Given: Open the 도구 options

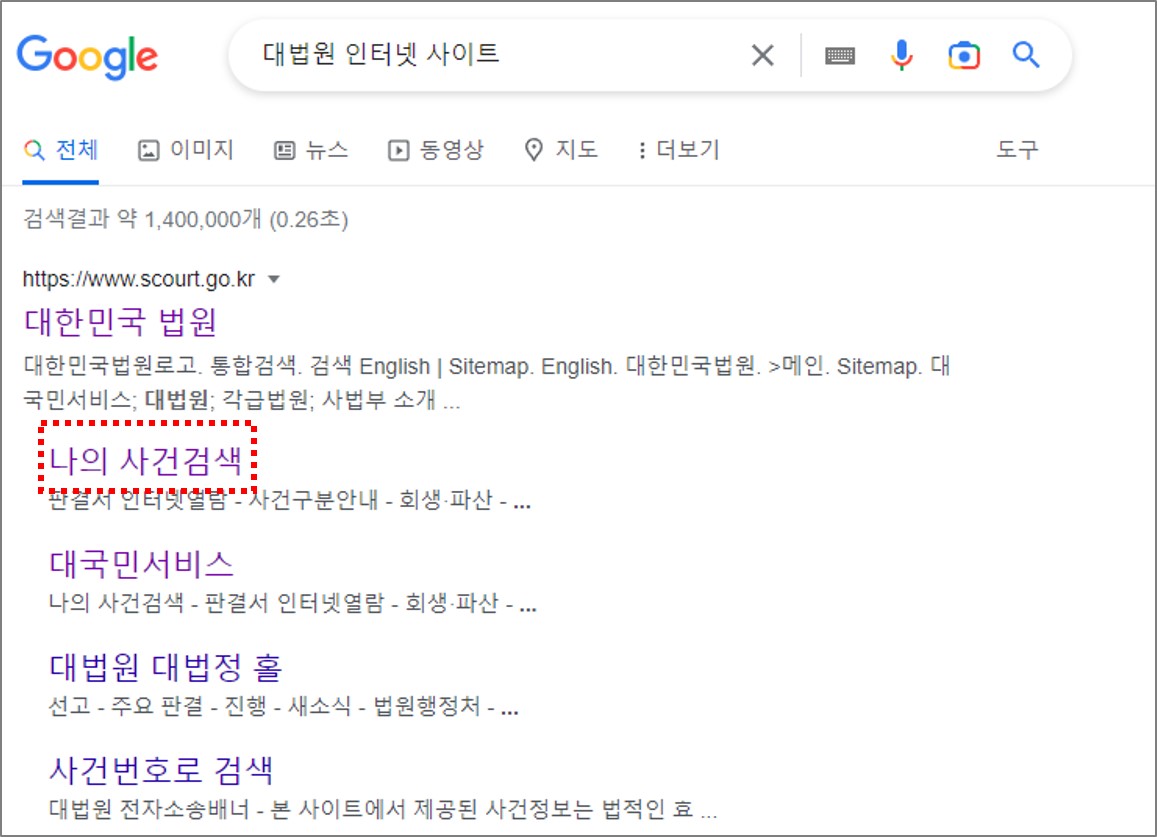Looking at the screenshot, I should (x=1017, y=150).
